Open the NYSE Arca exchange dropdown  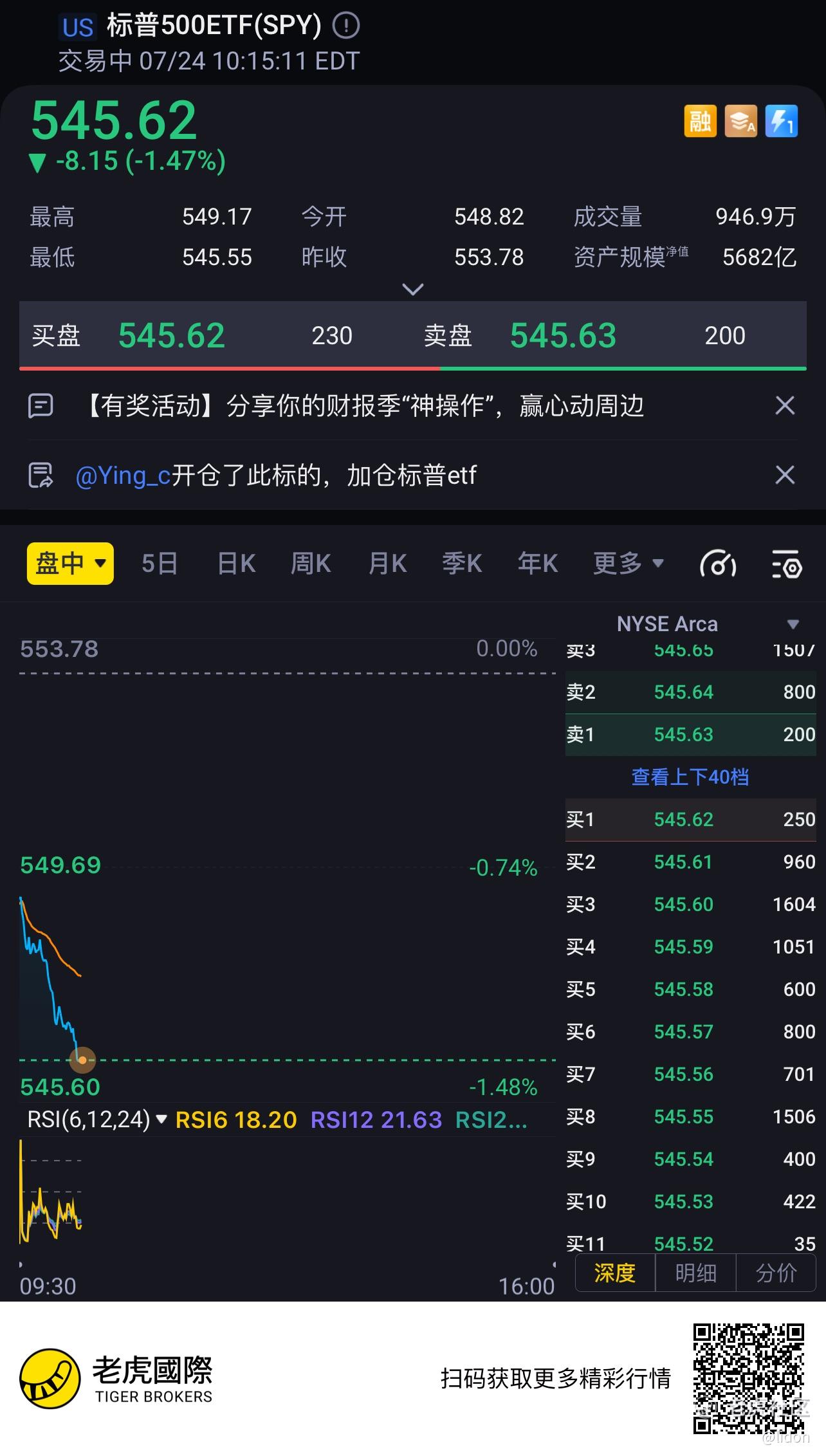pyautogui.click(x=708, y=624)
